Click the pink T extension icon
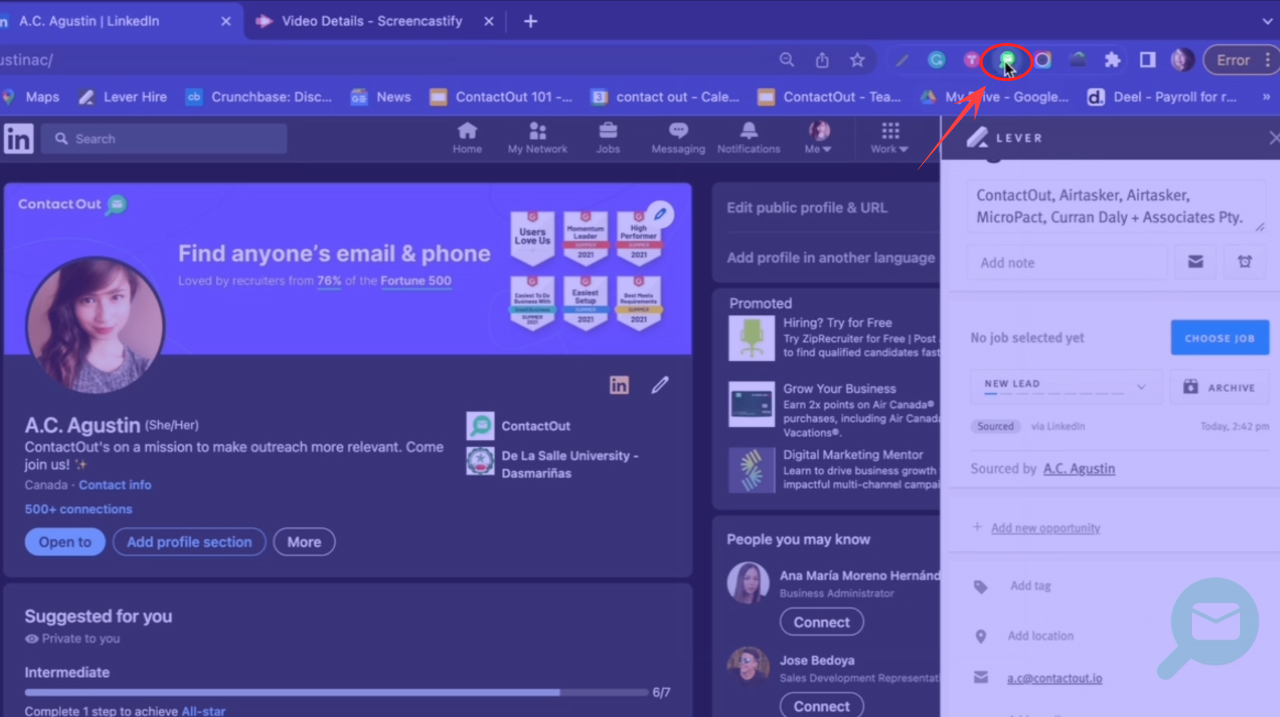 [971, 60]
